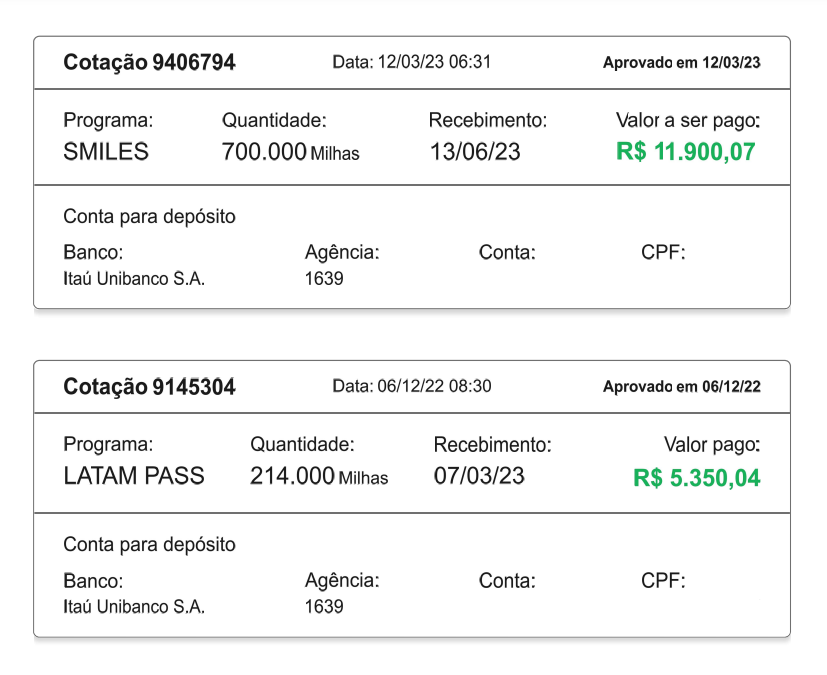Click the Aprovado em 12/03/23 status
827x675 pixels.
(x=681, y=63)
